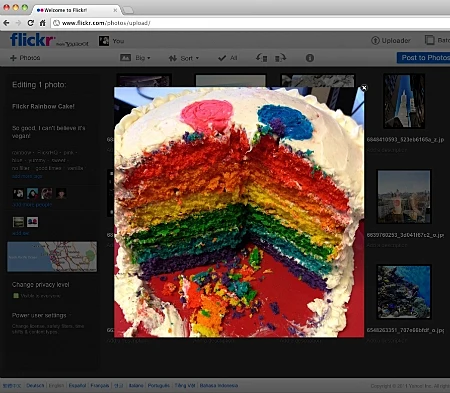Click 'Change privacy level'
Viewport: 450px width, 393px height.
(x=41, y=285)
